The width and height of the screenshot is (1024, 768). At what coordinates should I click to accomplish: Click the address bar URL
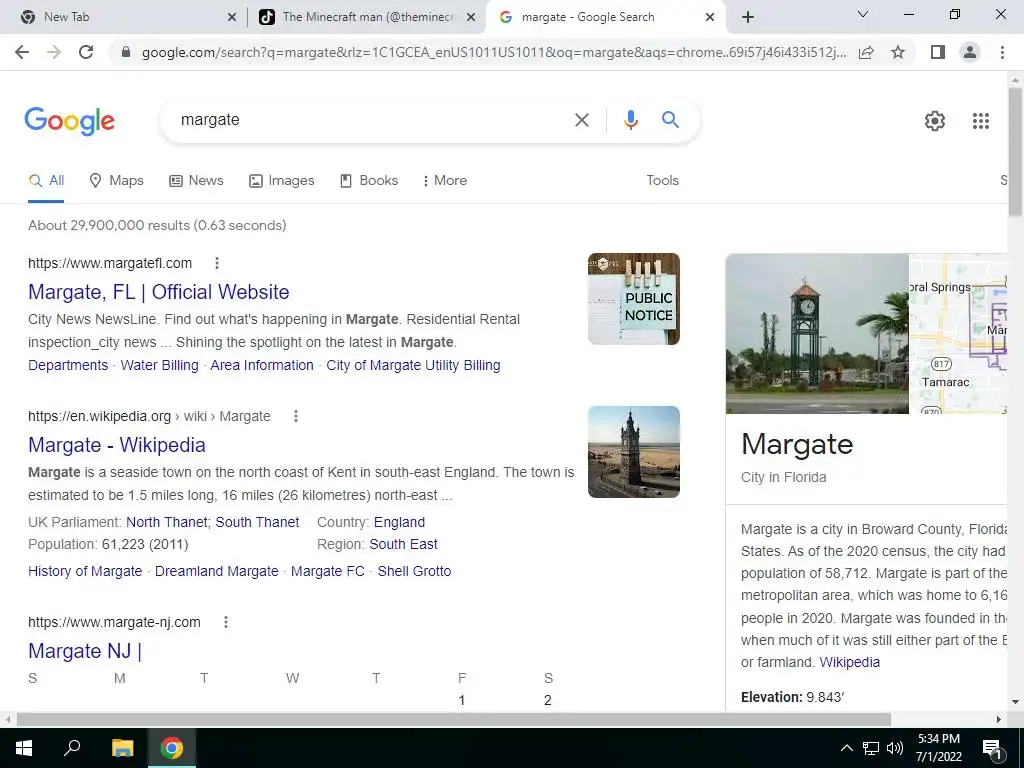tap(493, 53)
